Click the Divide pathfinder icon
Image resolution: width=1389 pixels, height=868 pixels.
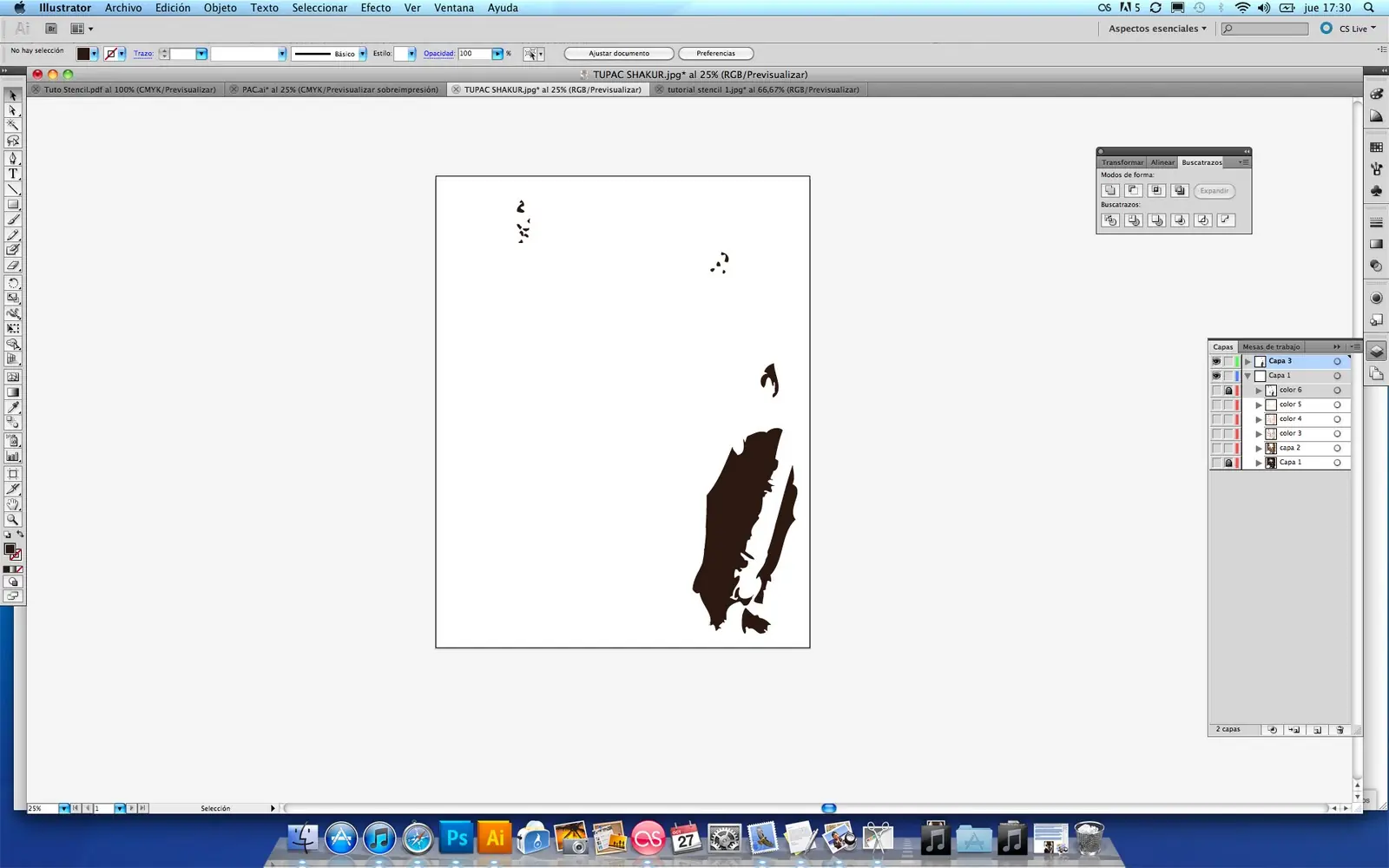click(x=1109, y=220)
